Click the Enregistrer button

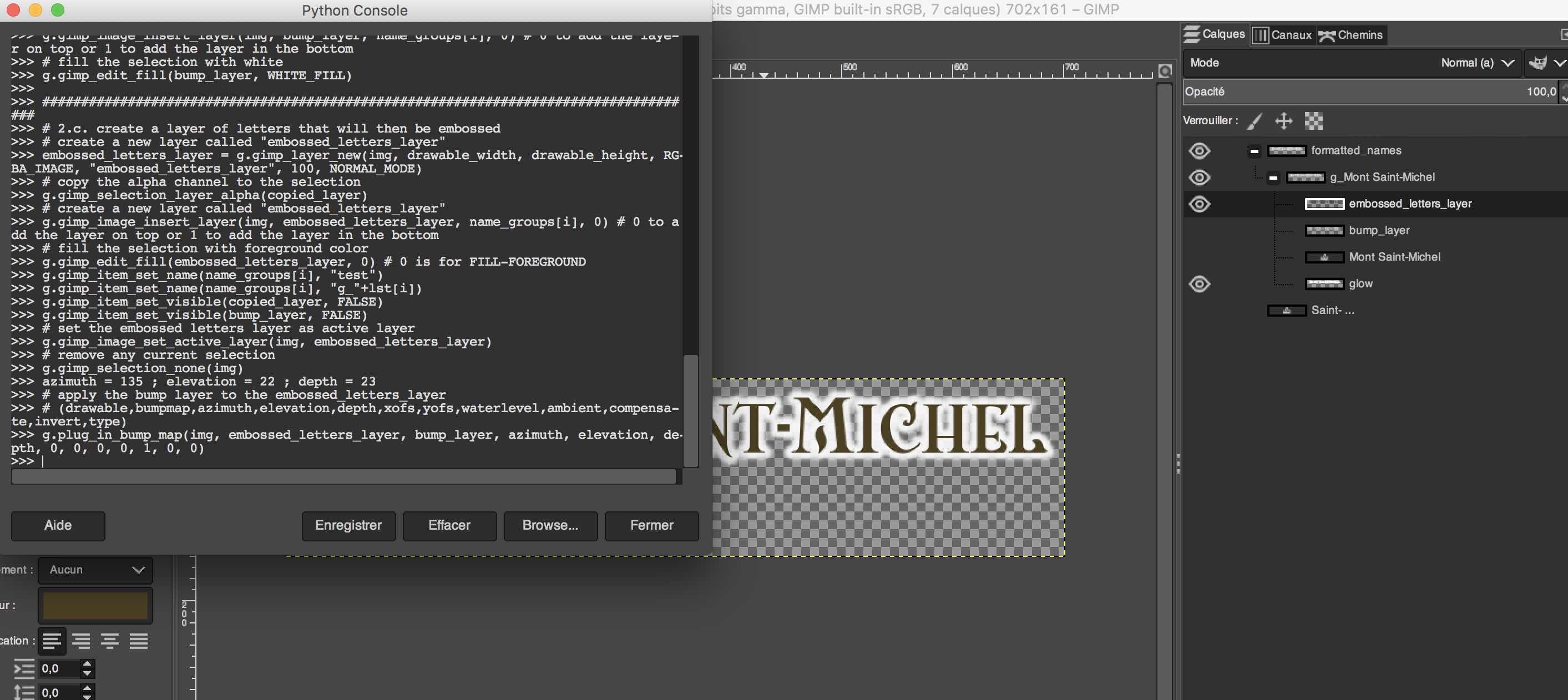[348, 525]
